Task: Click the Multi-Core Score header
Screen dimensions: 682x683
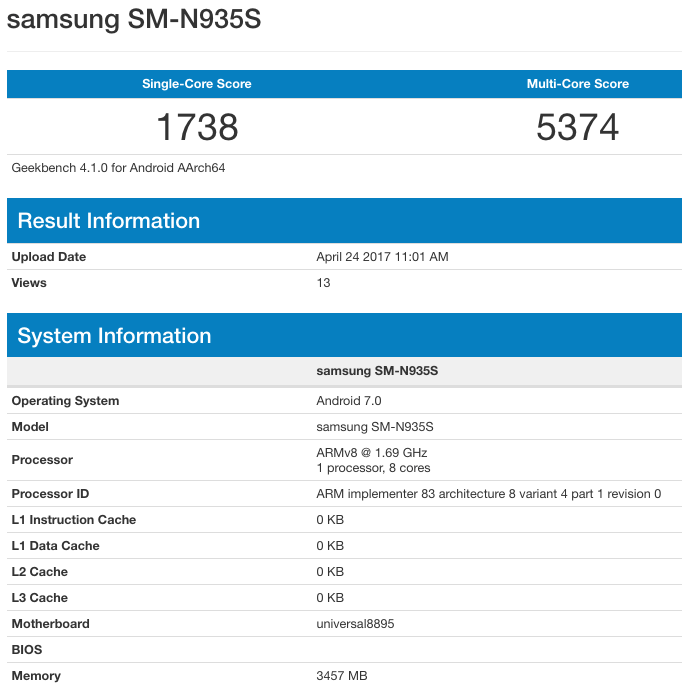Action: click(x=577, y=84)
